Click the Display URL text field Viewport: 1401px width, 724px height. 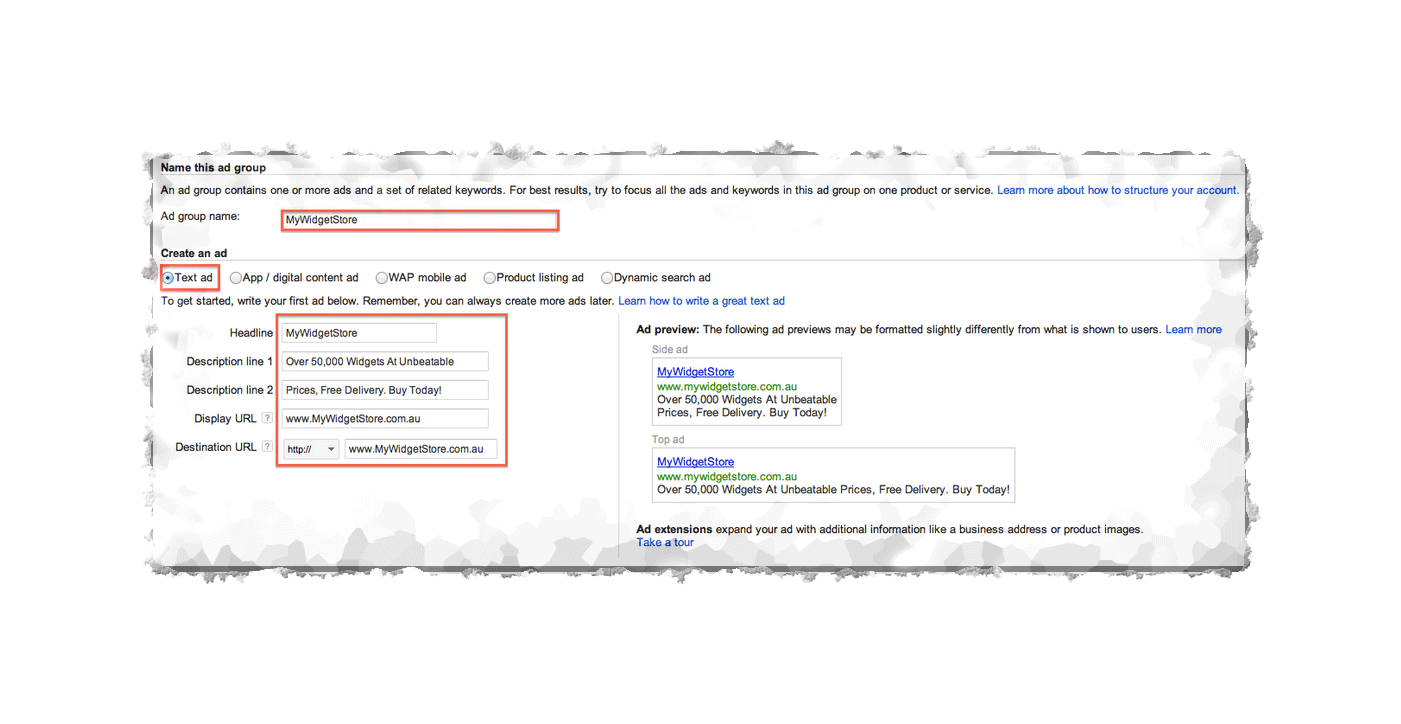[385, 419]
